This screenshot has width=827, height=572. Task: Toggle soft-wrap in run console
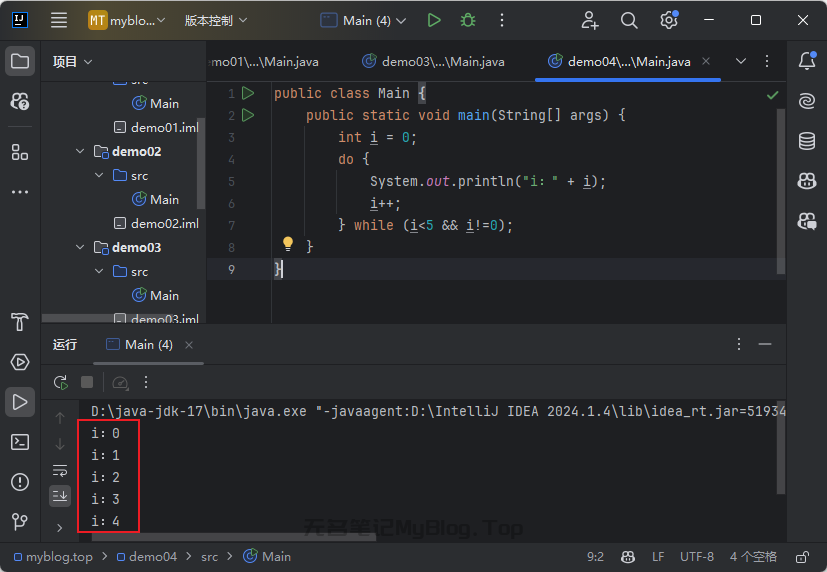[60, 470]
